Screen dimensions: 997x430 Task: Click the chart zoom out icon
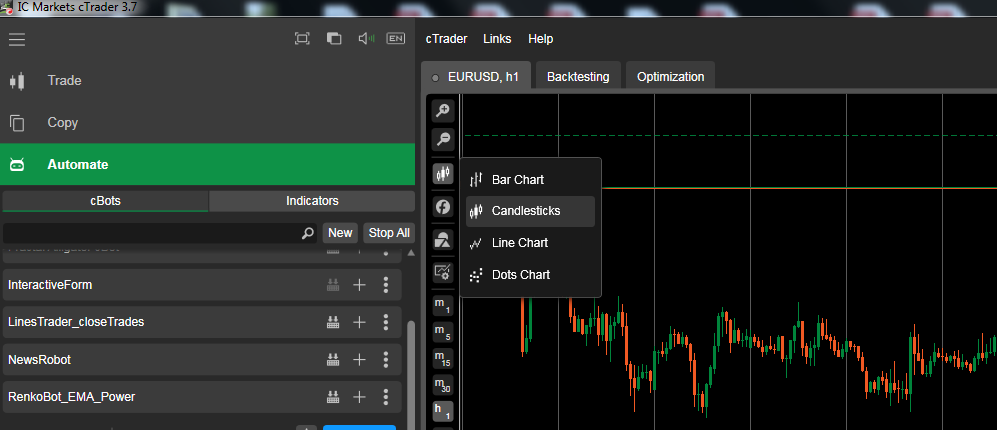tap(443, 138)
